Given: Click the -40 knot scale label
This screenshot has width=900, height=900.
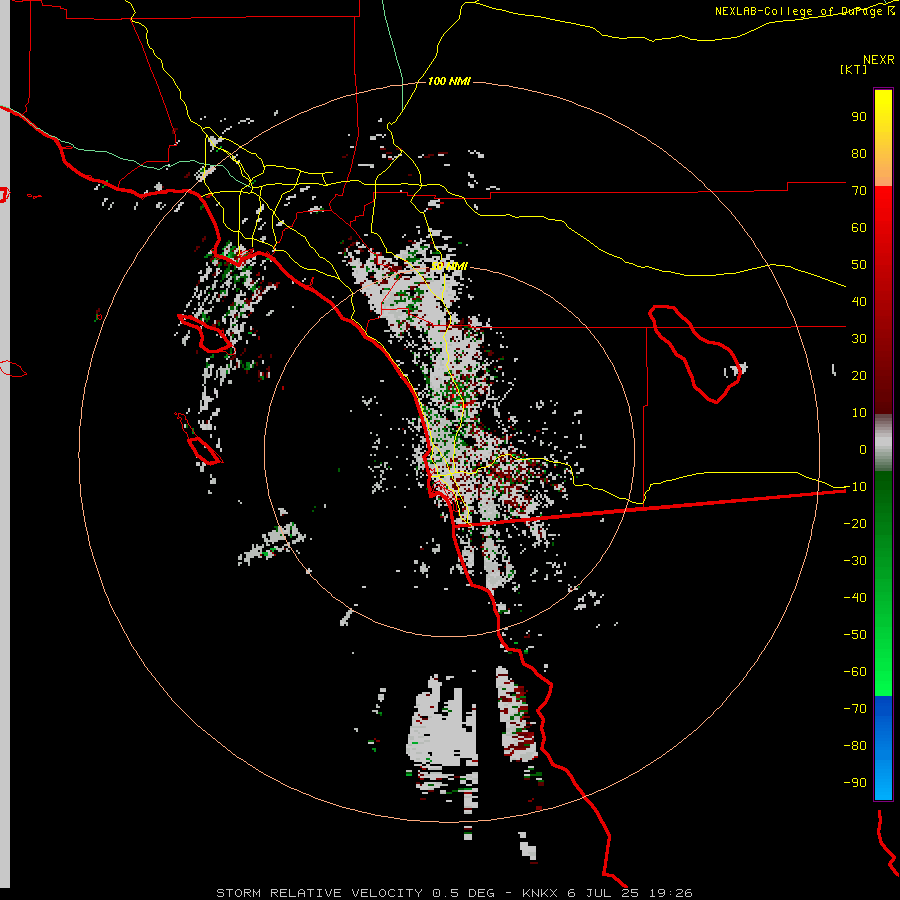Looking at the screenshot, I should (x=855, y=598).
